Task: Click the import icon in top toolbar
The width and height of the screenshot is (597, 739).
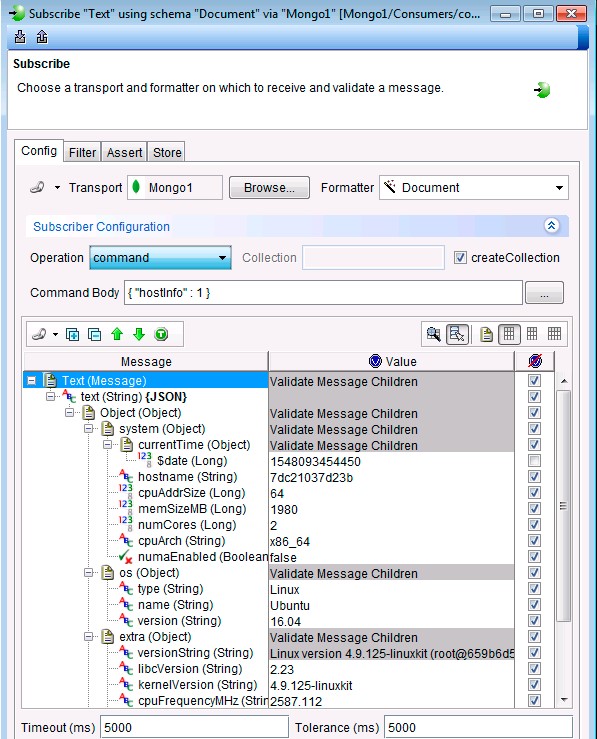Action: click(x=20, y=37)
